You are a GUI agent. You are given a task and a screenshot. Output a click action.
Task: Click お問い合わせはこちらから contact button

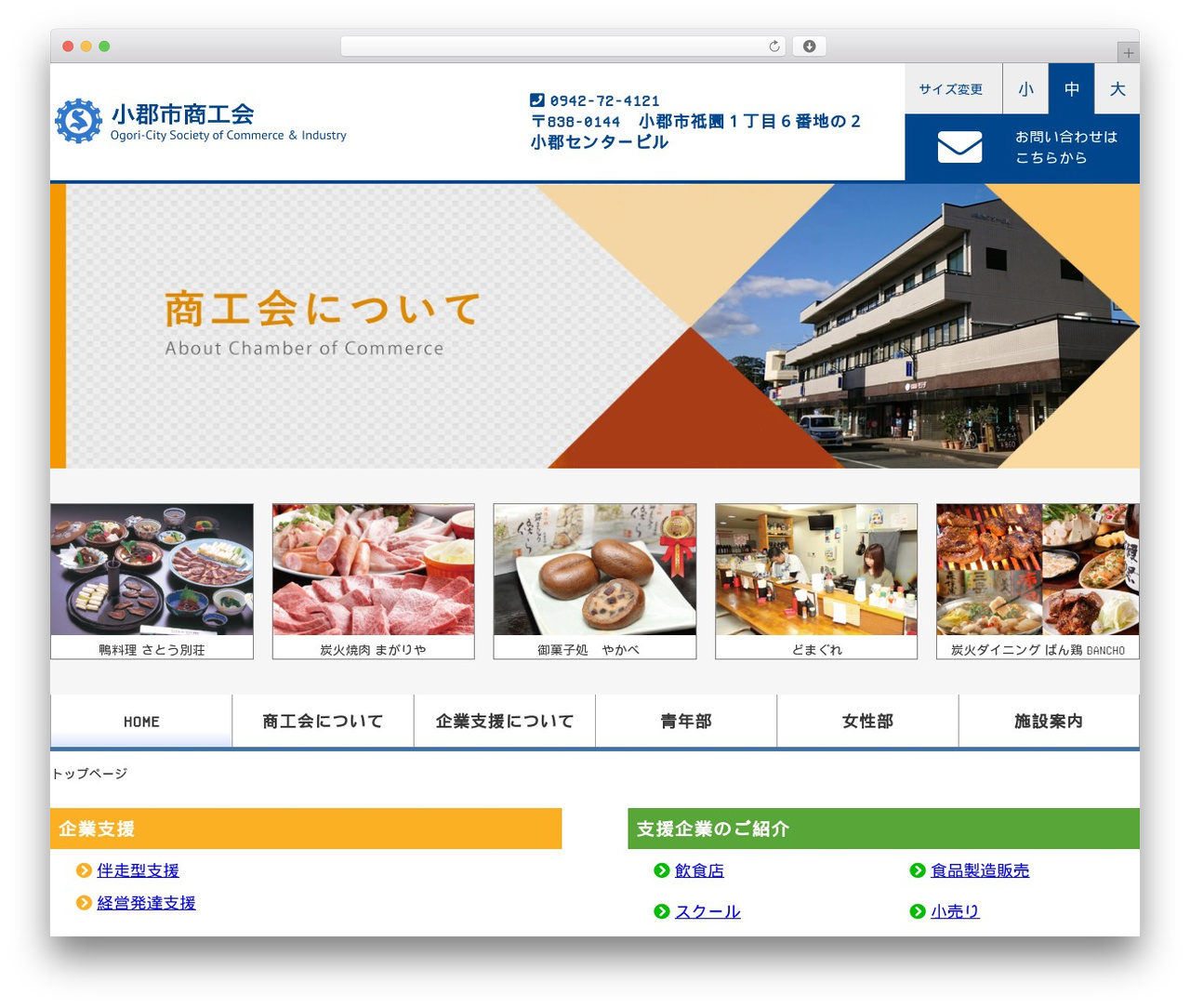point(1023,148)
